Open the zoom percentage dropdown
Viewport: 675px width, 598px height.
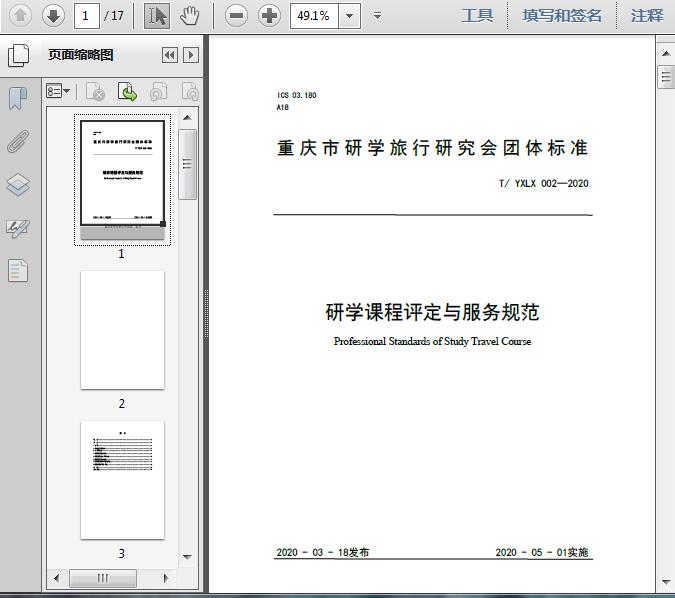coord(350,16)
